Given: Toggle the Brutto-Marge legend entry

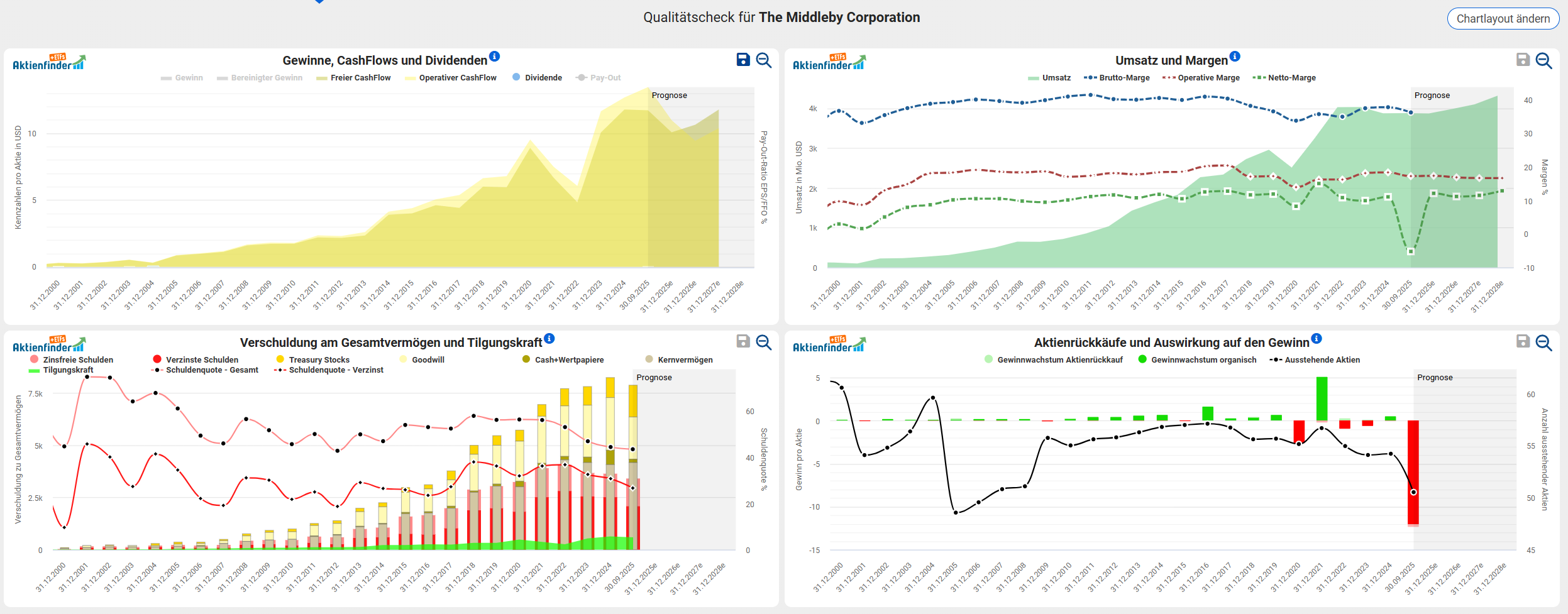Looking at the screenshot, I should [x=1124, y=78].
